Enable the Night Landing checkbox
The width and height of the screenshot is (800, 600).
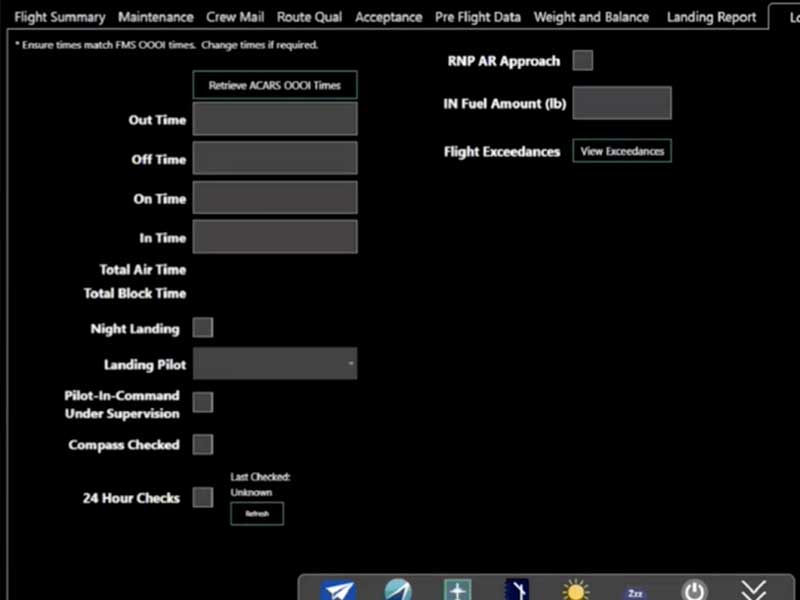(203, 328)
